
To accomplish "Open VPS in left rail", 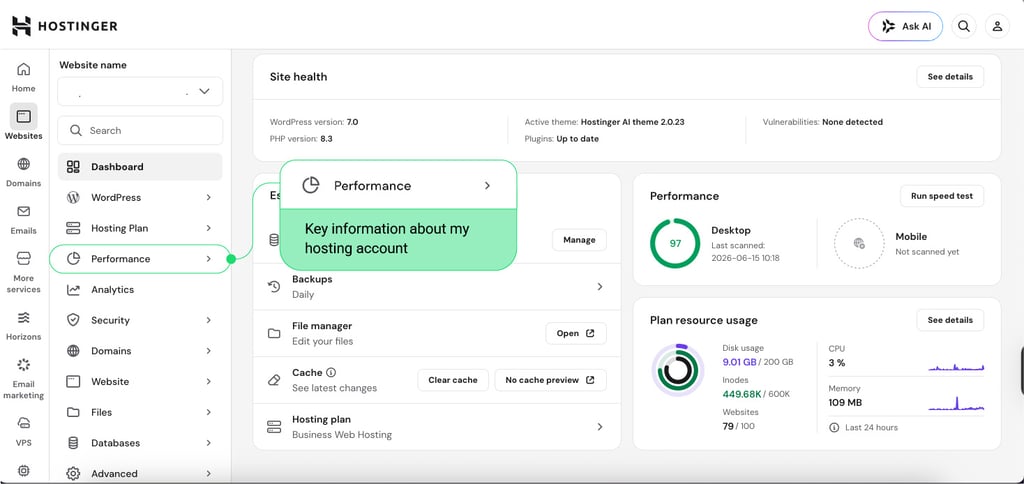I will coord(24,431).
